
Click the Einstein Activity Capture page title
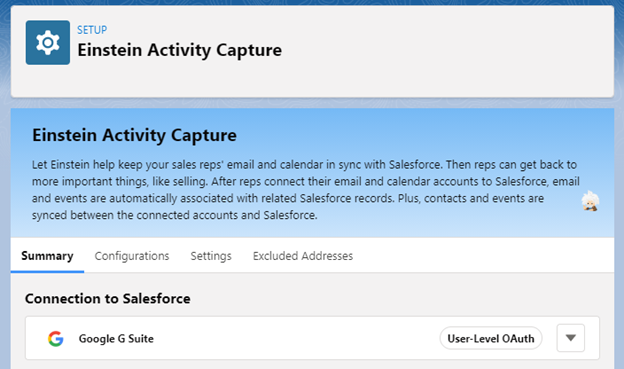[x=179, y=50]
